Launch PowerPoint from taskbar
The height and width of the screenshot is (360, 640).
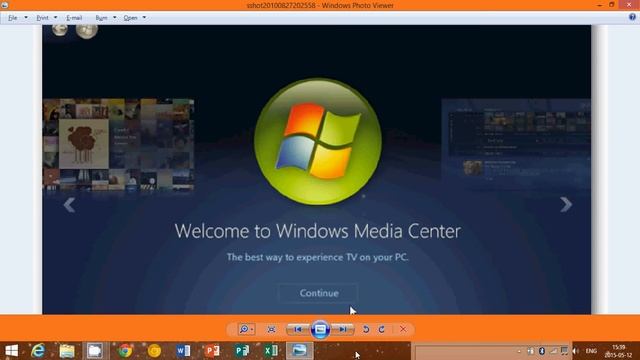pyautogui.click(x=212, y=351)
